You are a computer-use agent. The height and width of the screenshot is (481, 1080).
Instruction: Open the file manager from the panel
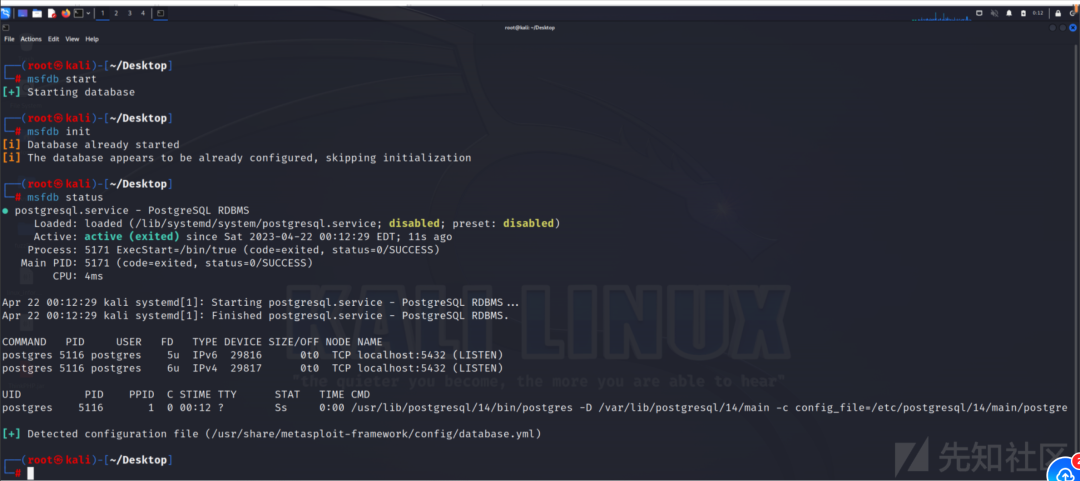click(37, 13)
